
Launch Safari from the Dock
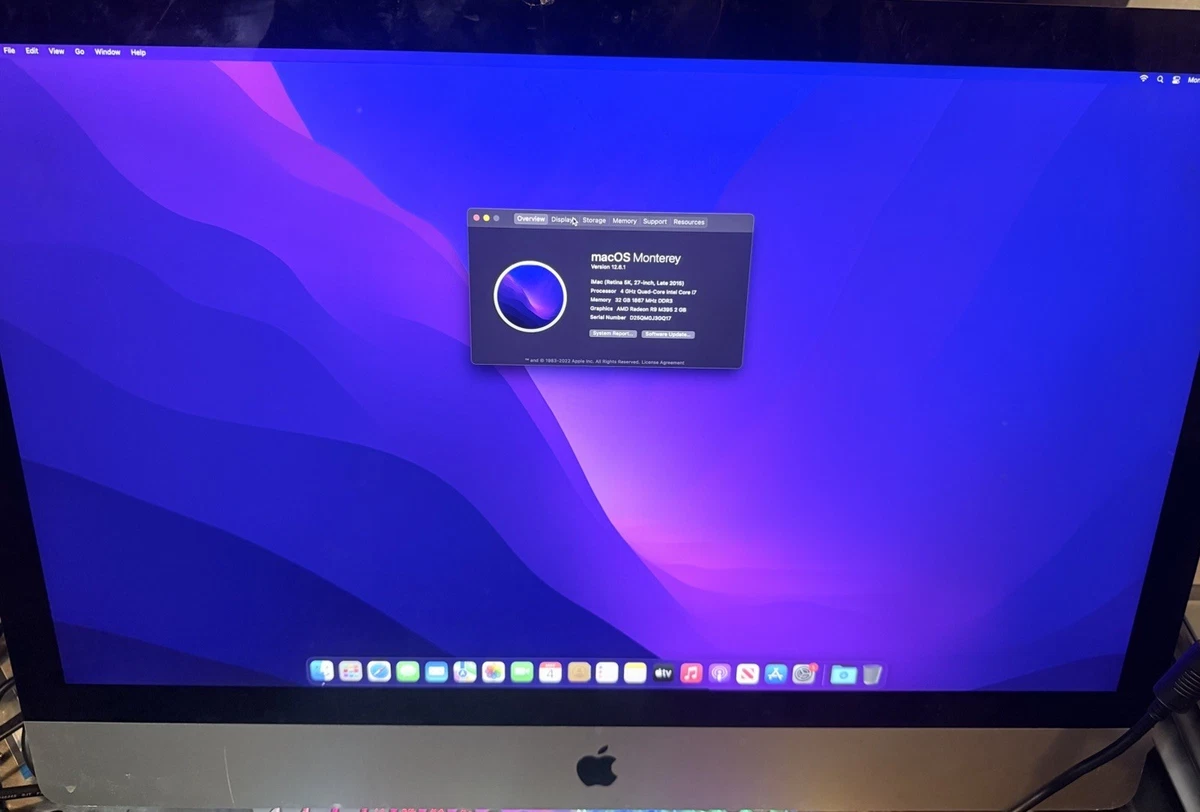click(x=379, y=672)
